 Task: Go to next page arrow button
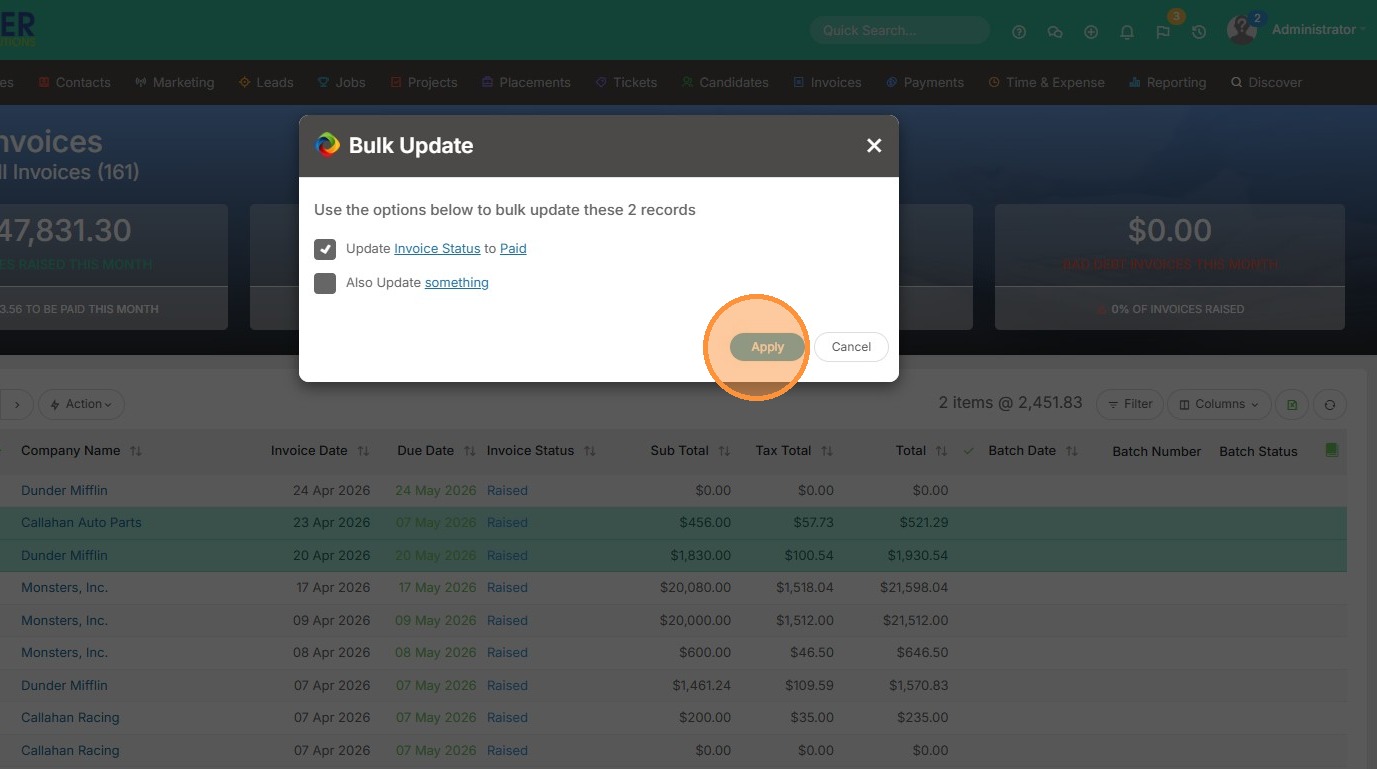pos(16,404)
